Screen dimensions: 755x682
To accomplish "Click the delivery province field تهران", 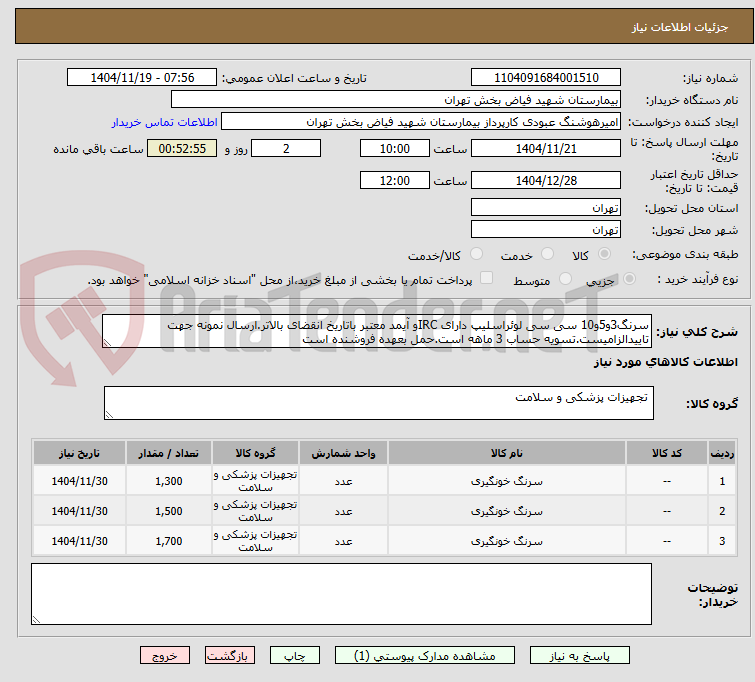I will [546, 207].
